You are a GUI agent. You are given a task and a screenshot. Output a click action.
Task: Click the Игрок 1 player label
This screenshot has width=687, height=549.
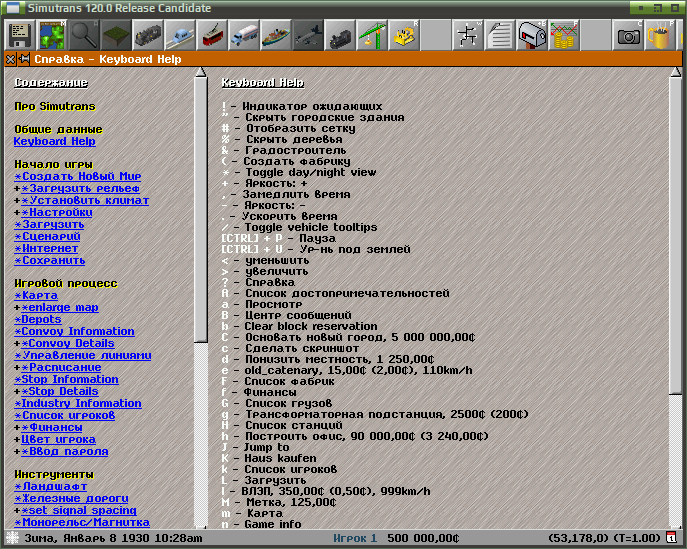(x=355, y=538)
